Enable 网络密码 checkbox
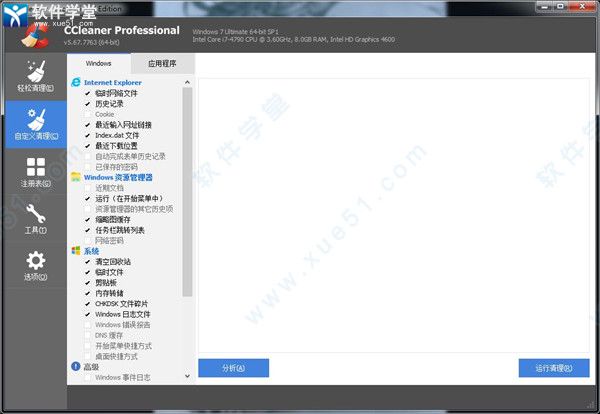 pos(88,241)
